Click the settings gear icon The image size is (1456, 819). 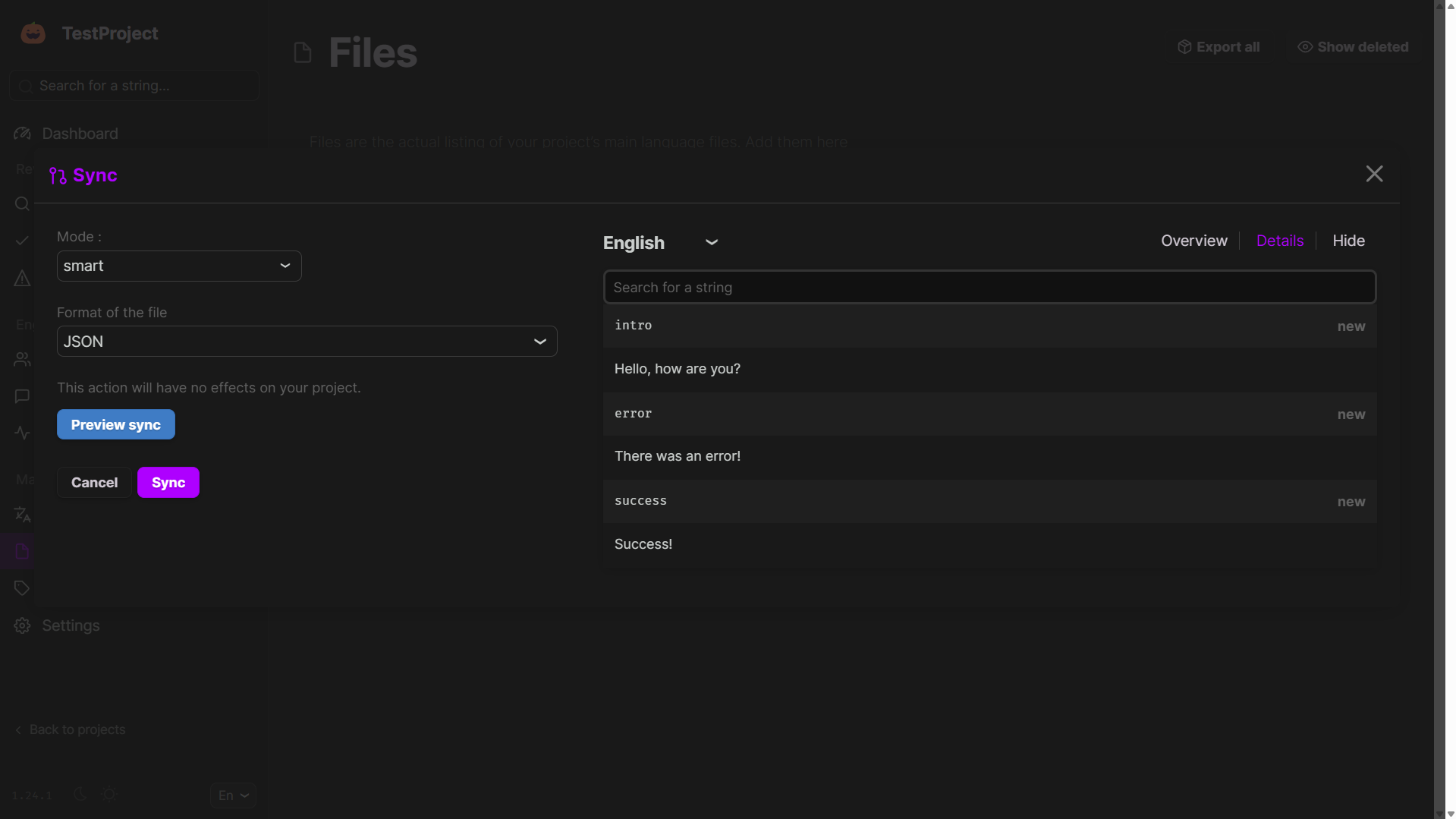22,625
